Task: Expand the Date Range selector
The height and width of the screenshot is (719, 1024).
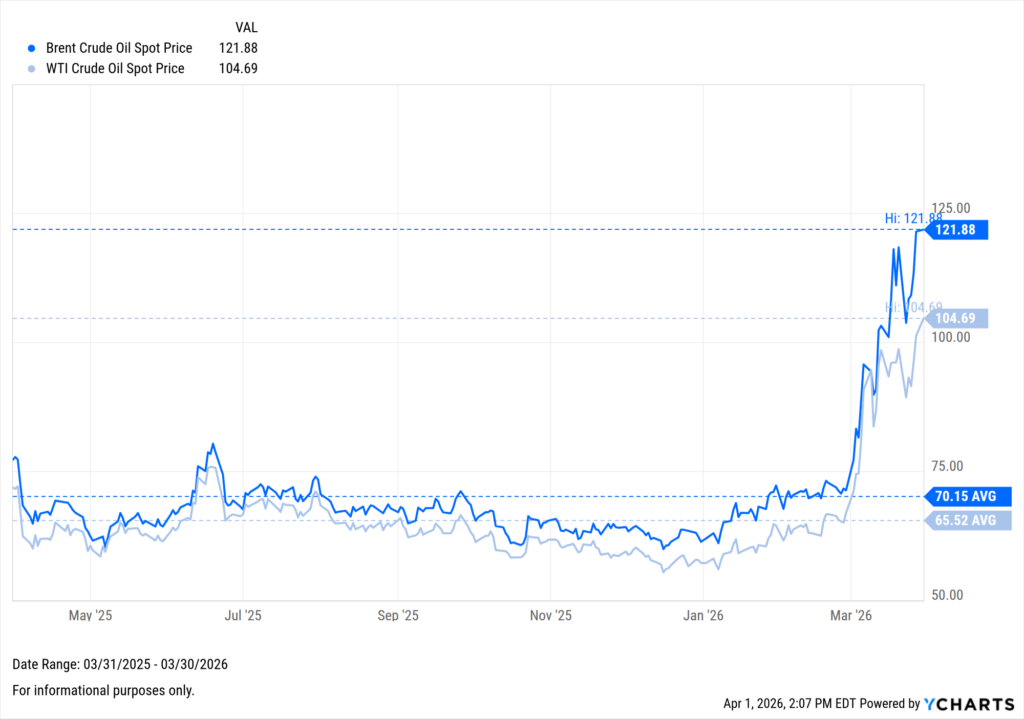Action: coord(119,664)
